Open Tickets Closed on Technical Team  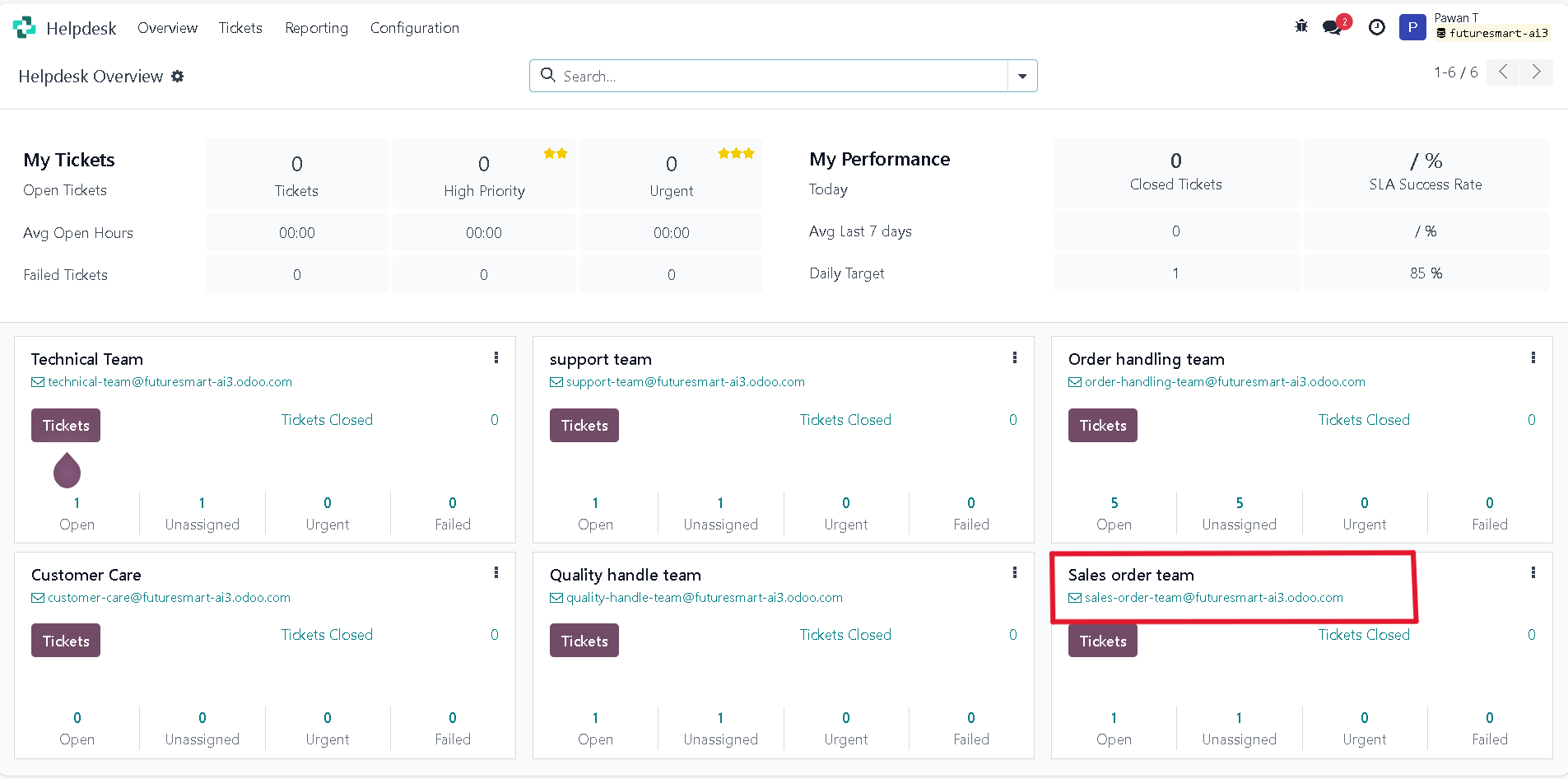(x=327, y=420)
